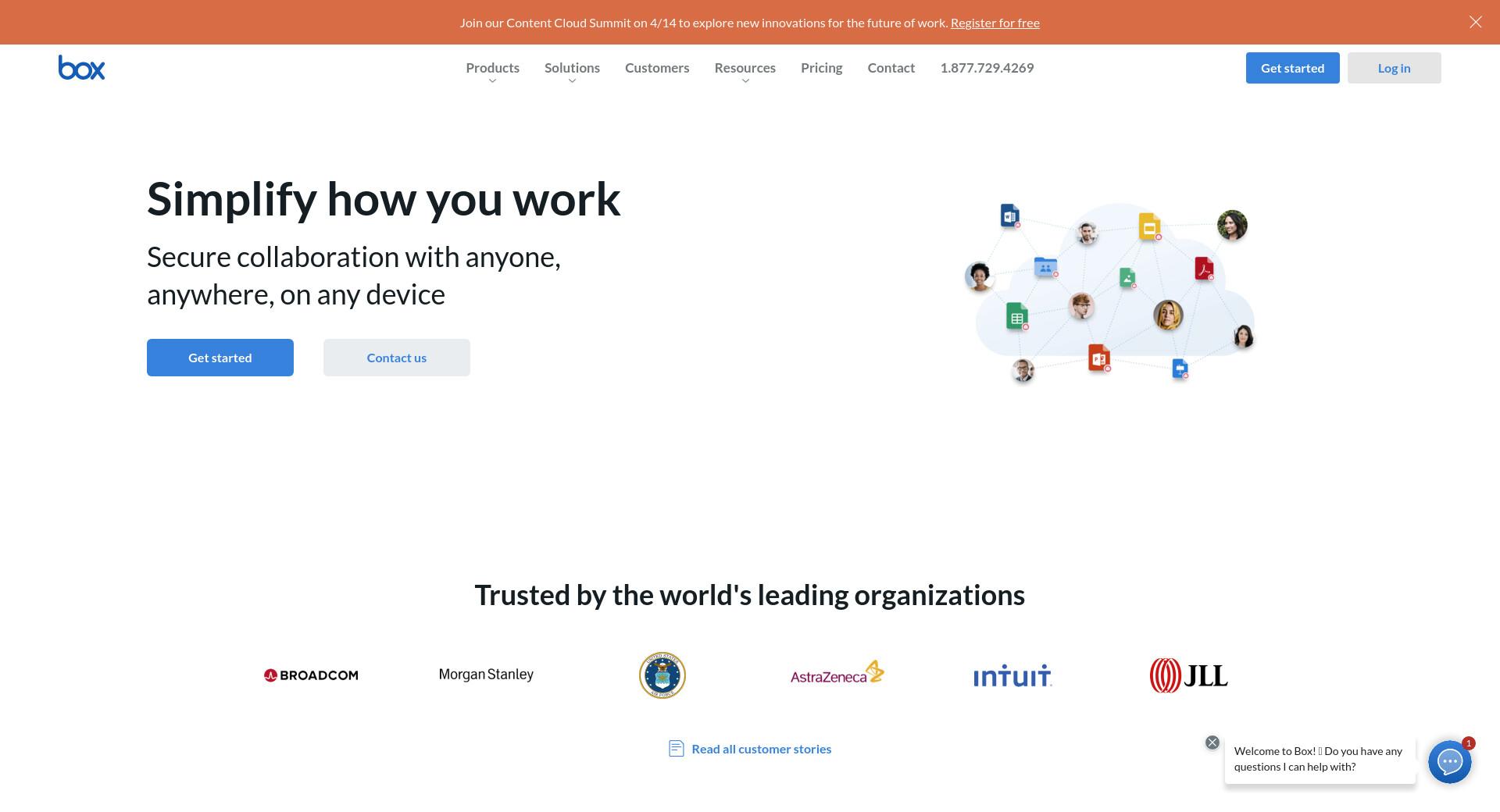Viewport: 1500px width, 812px height.
Task: Click the Welcome to Box chat message text
Action: (1318, 759)
